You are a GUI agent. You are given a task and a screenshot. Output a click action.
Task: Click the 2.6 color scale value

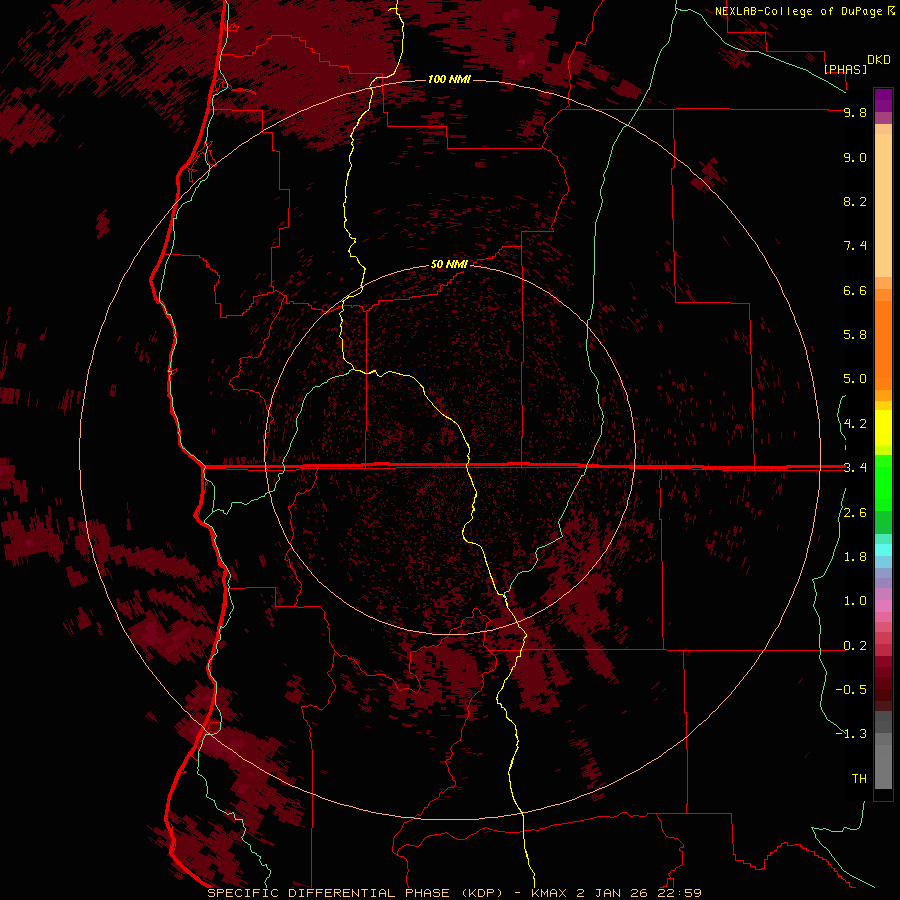(855, 513)
